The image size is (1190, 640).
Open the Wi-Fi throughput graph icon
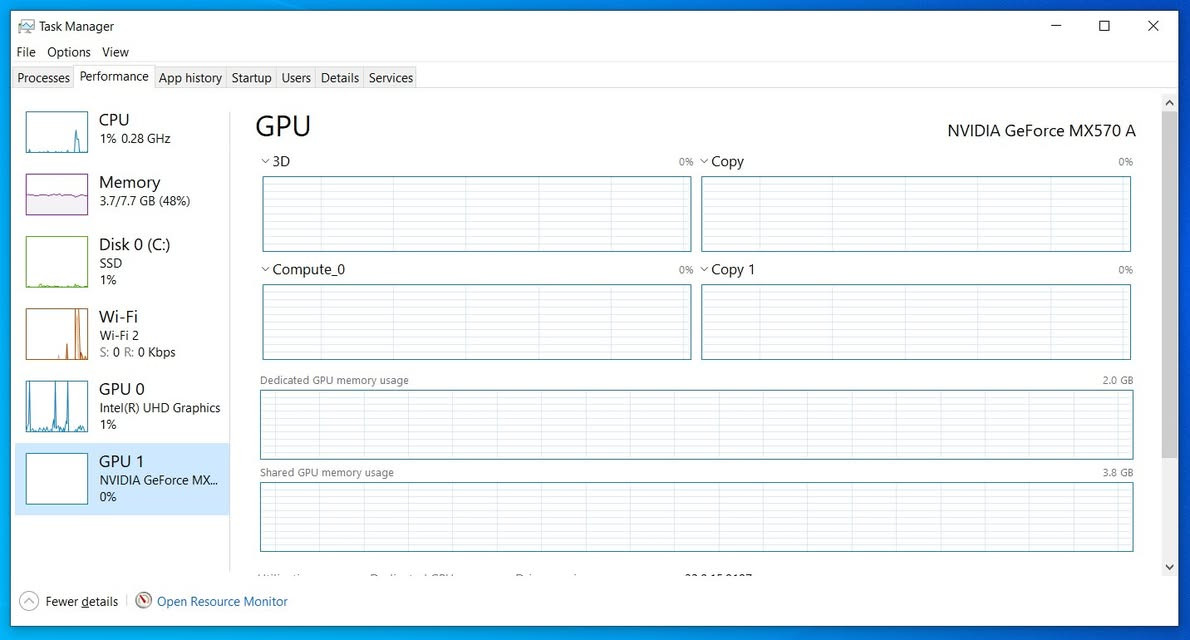click(57, 334)
